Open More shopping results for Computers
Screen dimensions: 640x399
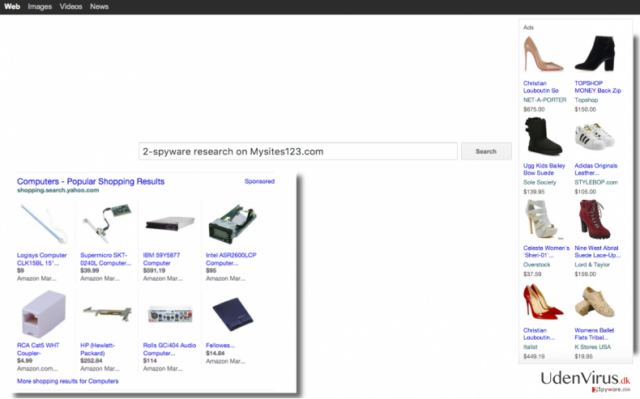coord(68,381)
